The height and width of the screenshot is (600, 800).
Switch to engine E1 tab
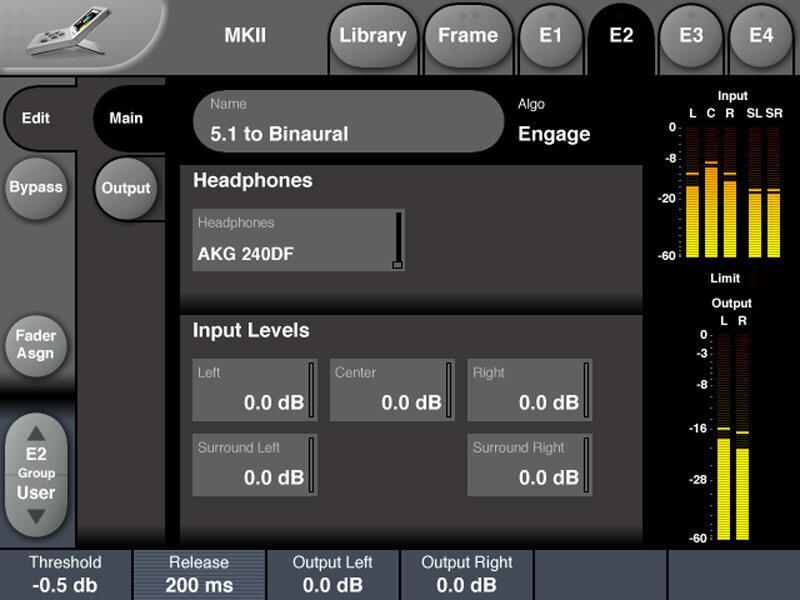click(x=551, y=36)
